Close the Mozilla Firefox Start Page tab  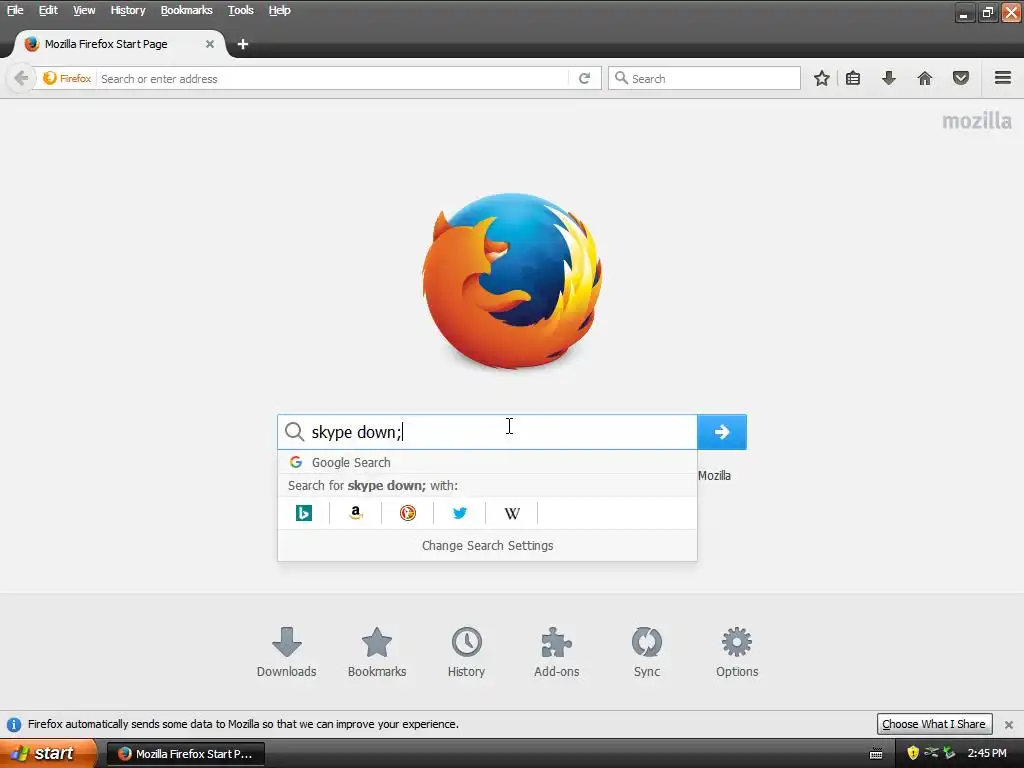pyautogui.click(x=210, y=44)
